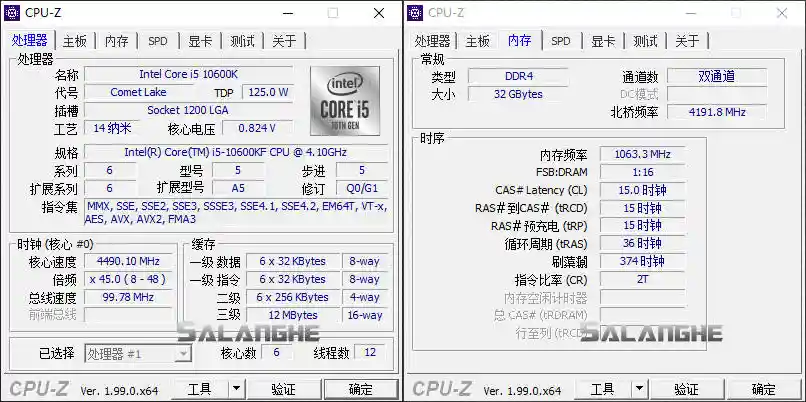Click the refresh value 374 时钟
The height and width of the screenshot is (402, 806).
(643, 261)
